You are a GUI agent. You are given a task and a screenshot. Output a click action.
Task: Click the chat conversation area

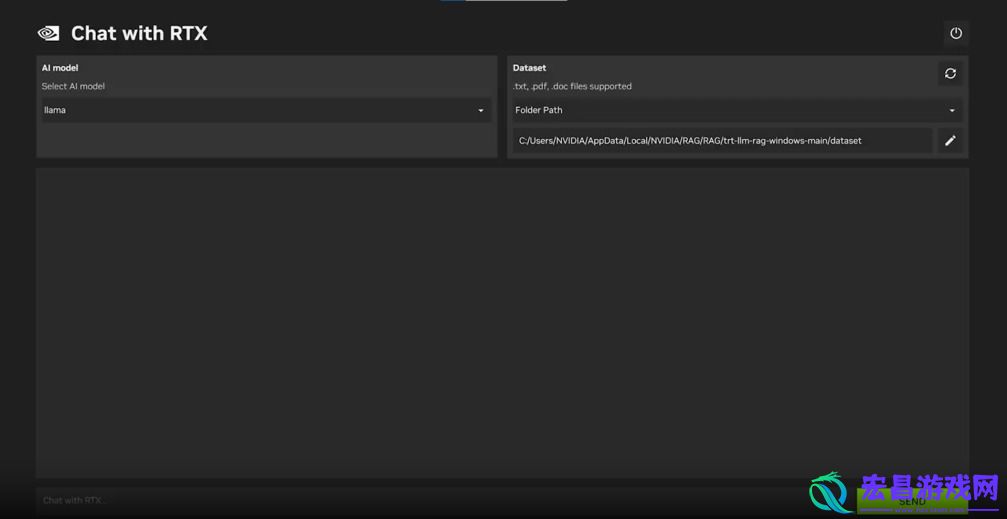tap(502, 323)
